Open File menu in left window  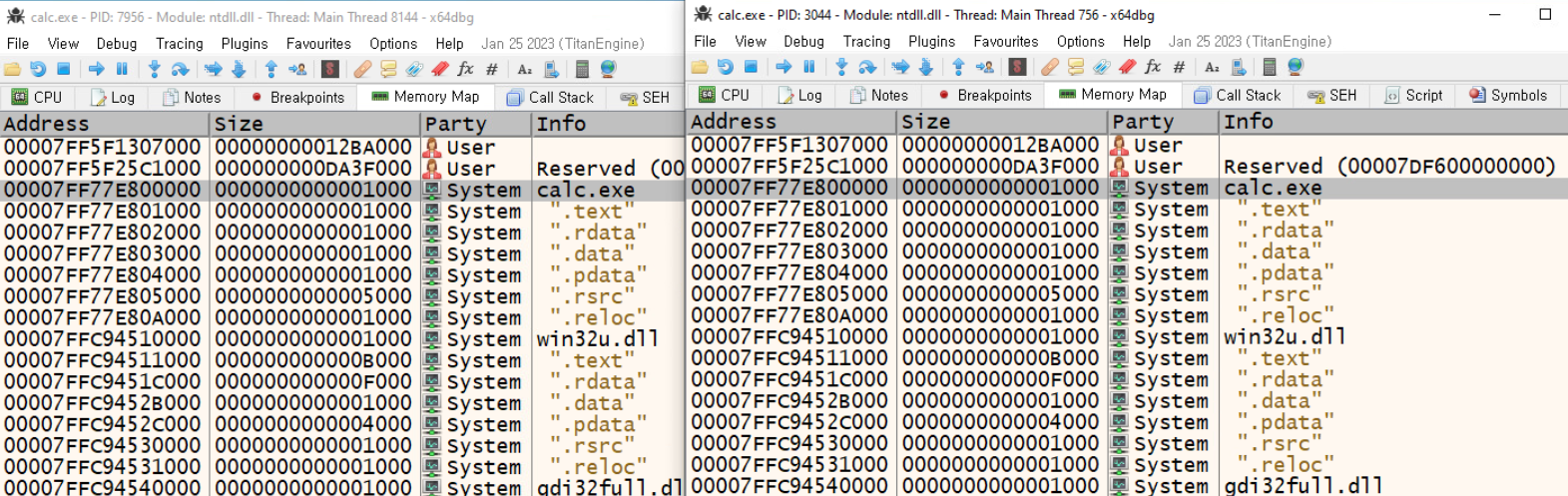click(18, 43)
